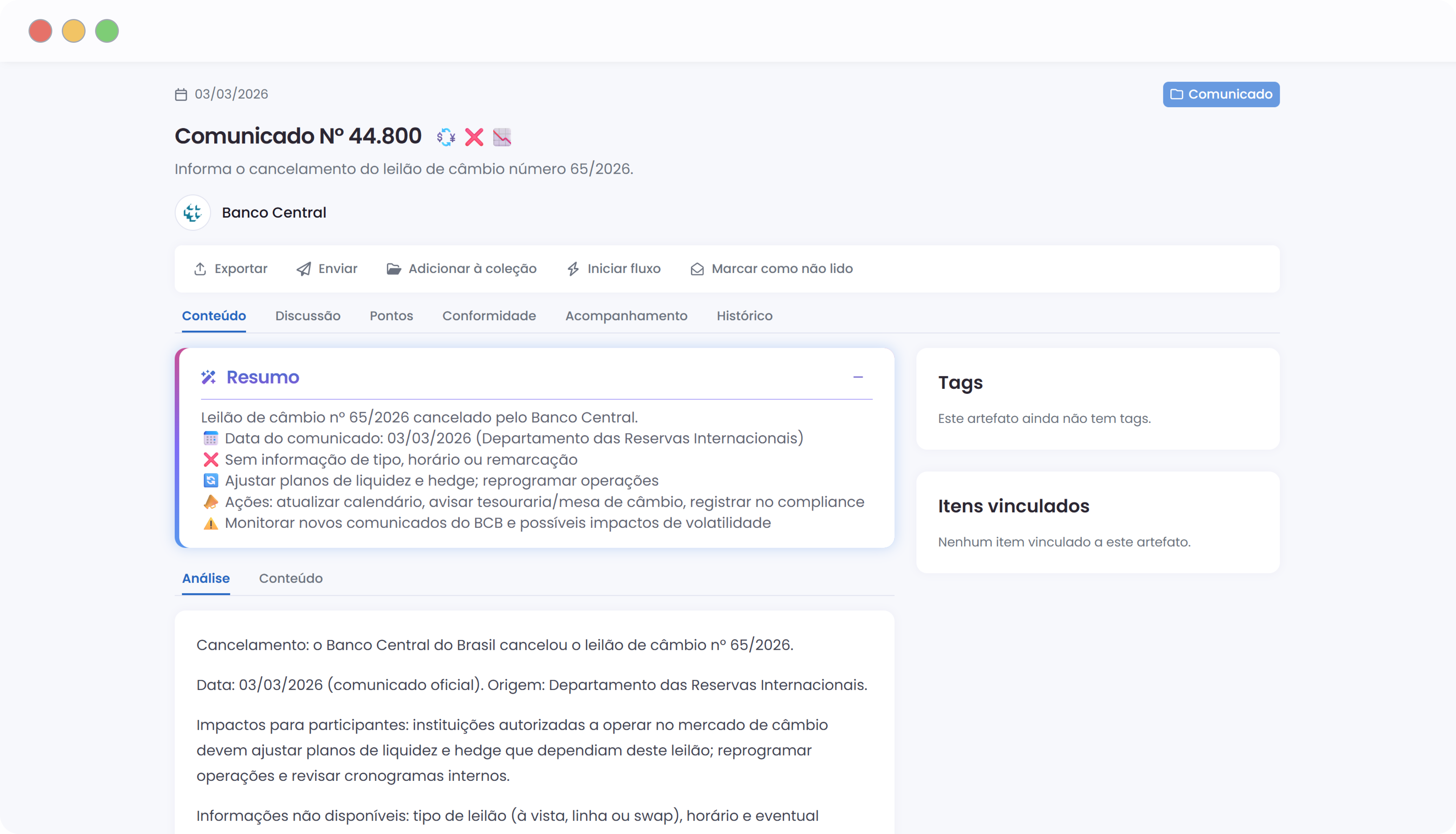Click Adicionar à coleção label
The height and width of the screenshot is (834, 1456).
[x=472, y=269]
